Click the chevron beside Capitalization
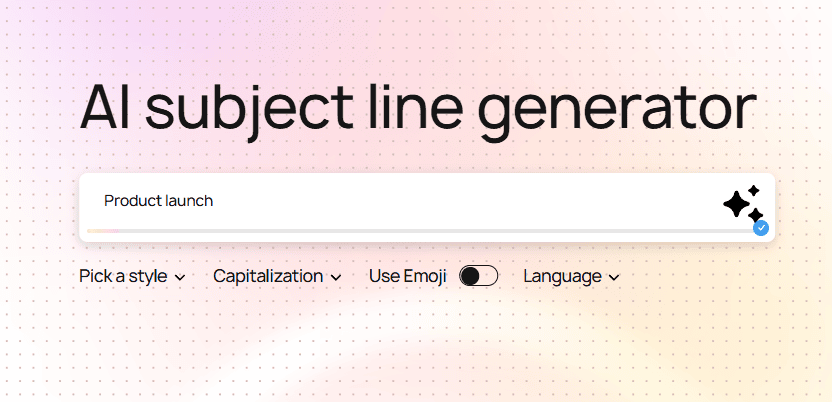The image size is (832, 402). click(336, 277)
